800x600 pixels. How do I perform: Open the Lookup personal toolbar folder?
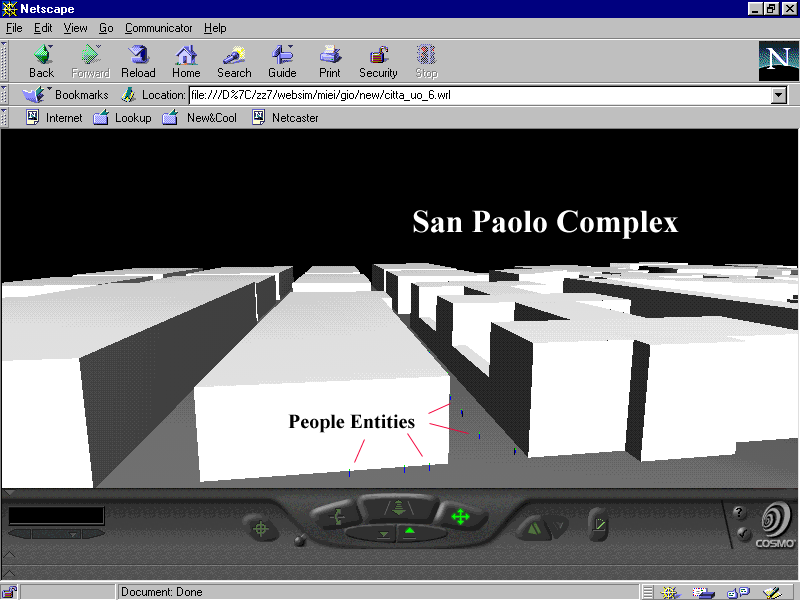point(122,118)
